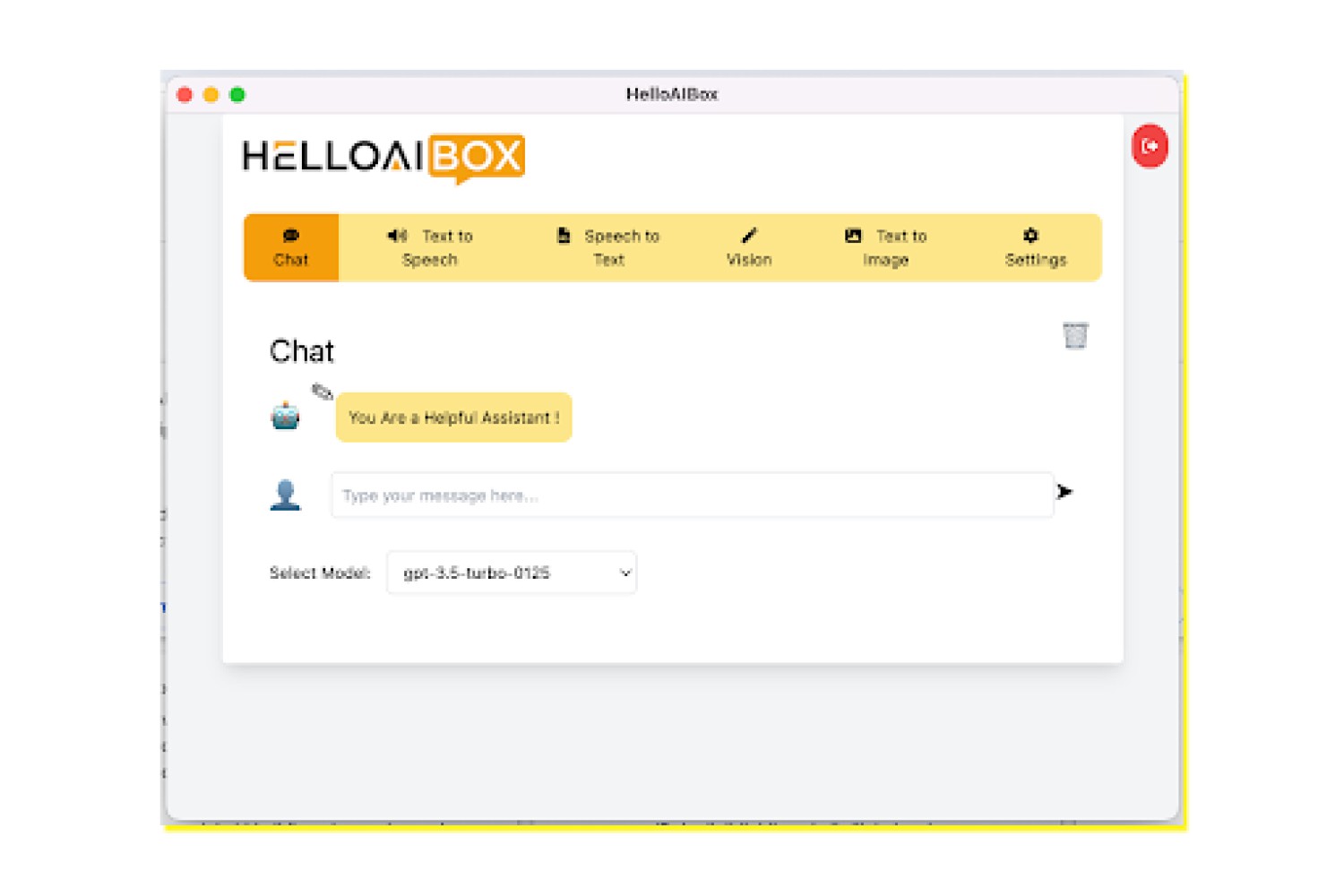Image resolution: width=1344 pixels, height=896 pixels.
Task: Maximize the window with green button
Action: [237, 95]
